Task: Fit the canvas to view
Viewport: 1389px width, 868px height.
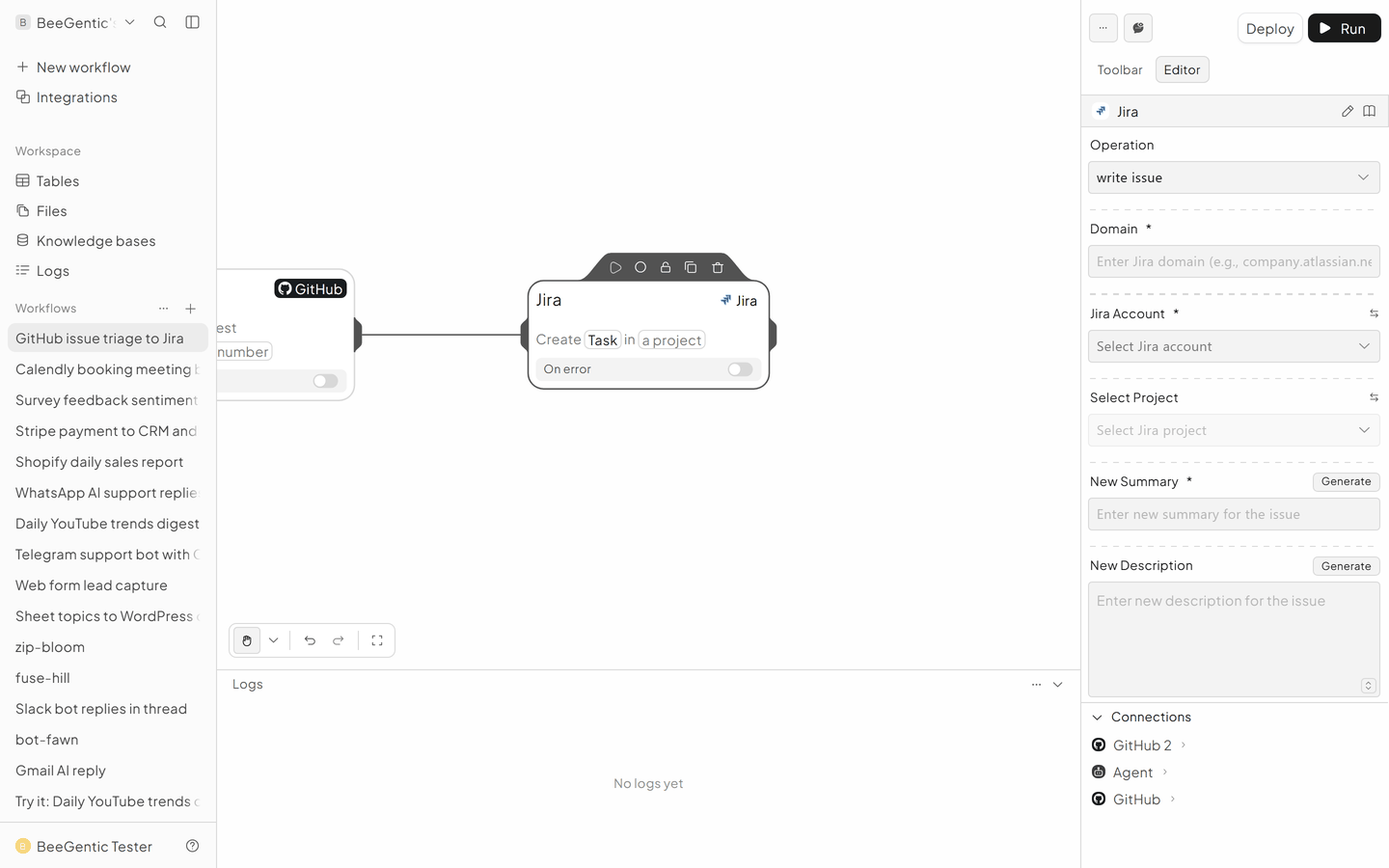Action: [377, 640]
